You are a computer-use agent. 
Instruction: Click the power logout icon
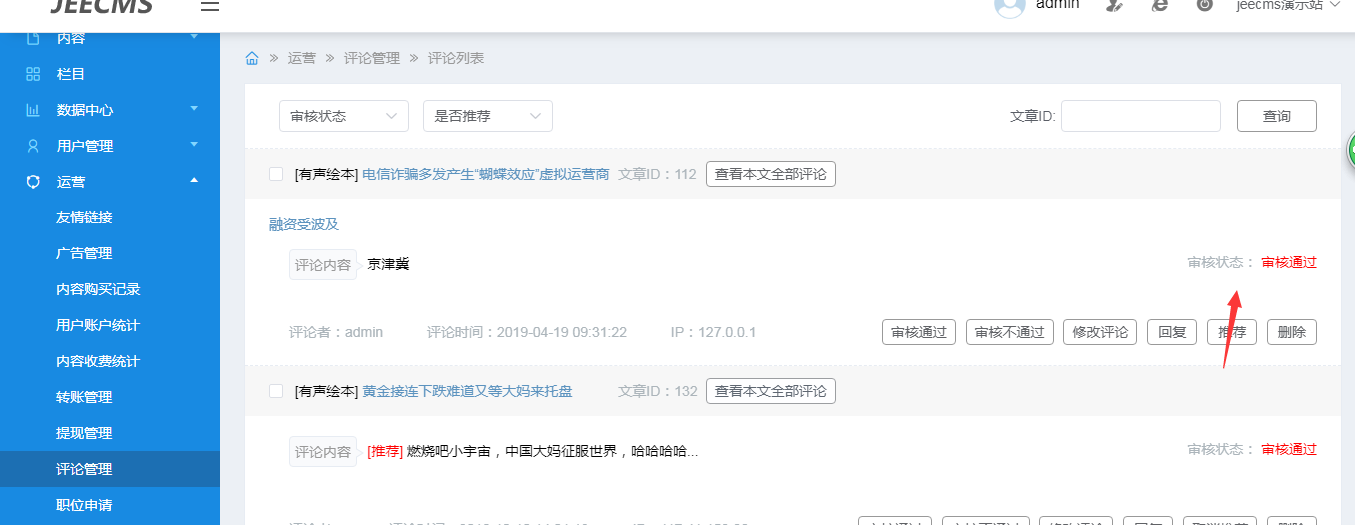coord(1205,5)
